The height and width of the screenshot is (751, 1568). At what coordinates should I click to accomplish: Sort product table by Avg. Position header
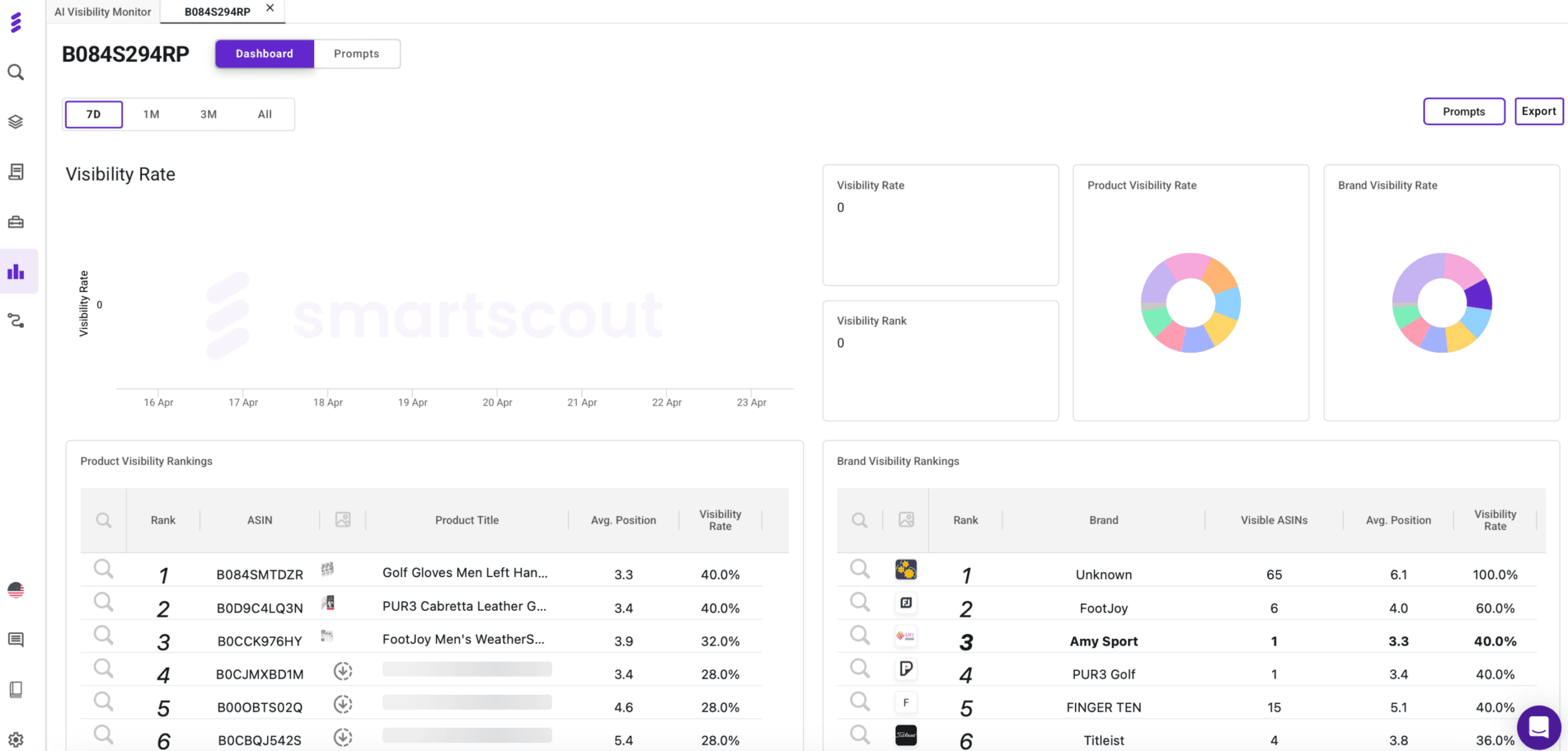tap(623, 520)
